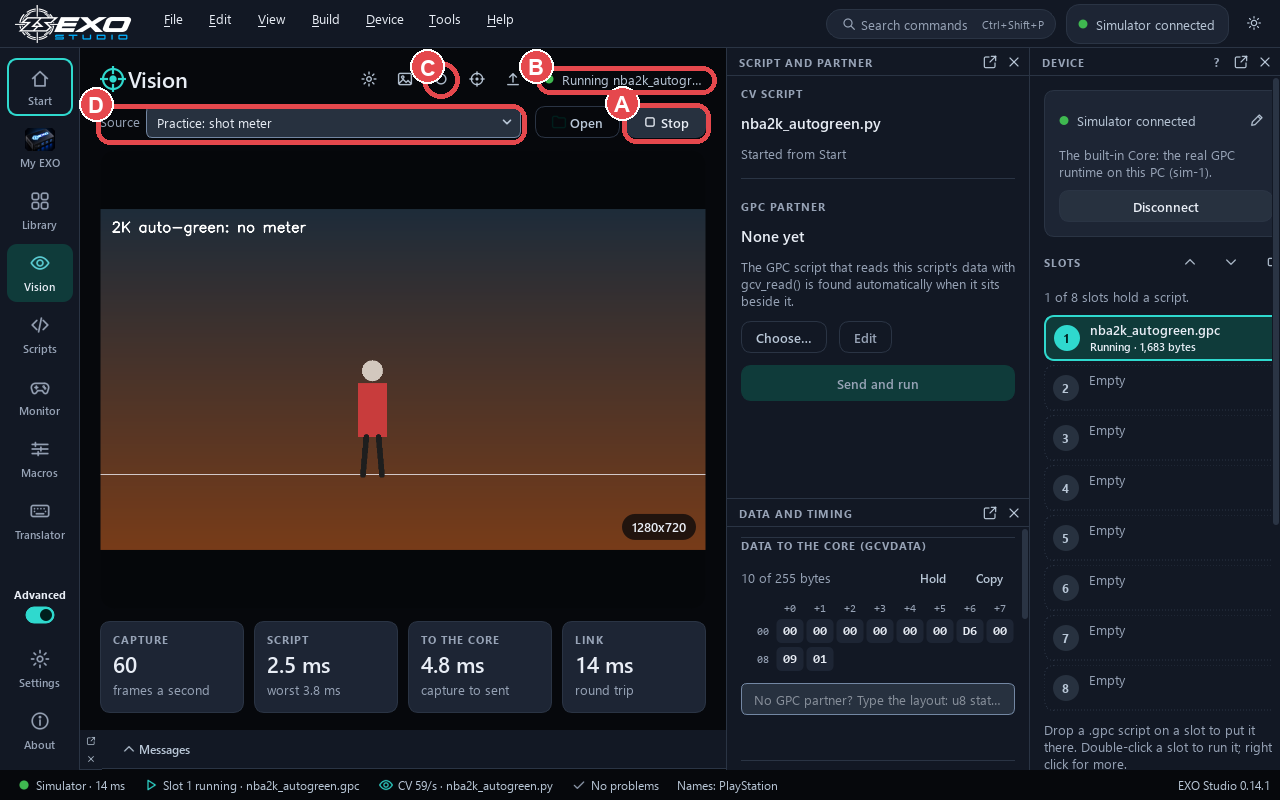
Task: Open the Tools menu
Action: 445,19
